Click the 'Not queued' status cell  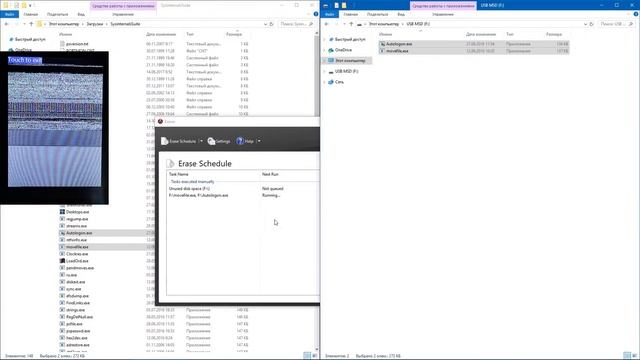coord(273,189)
